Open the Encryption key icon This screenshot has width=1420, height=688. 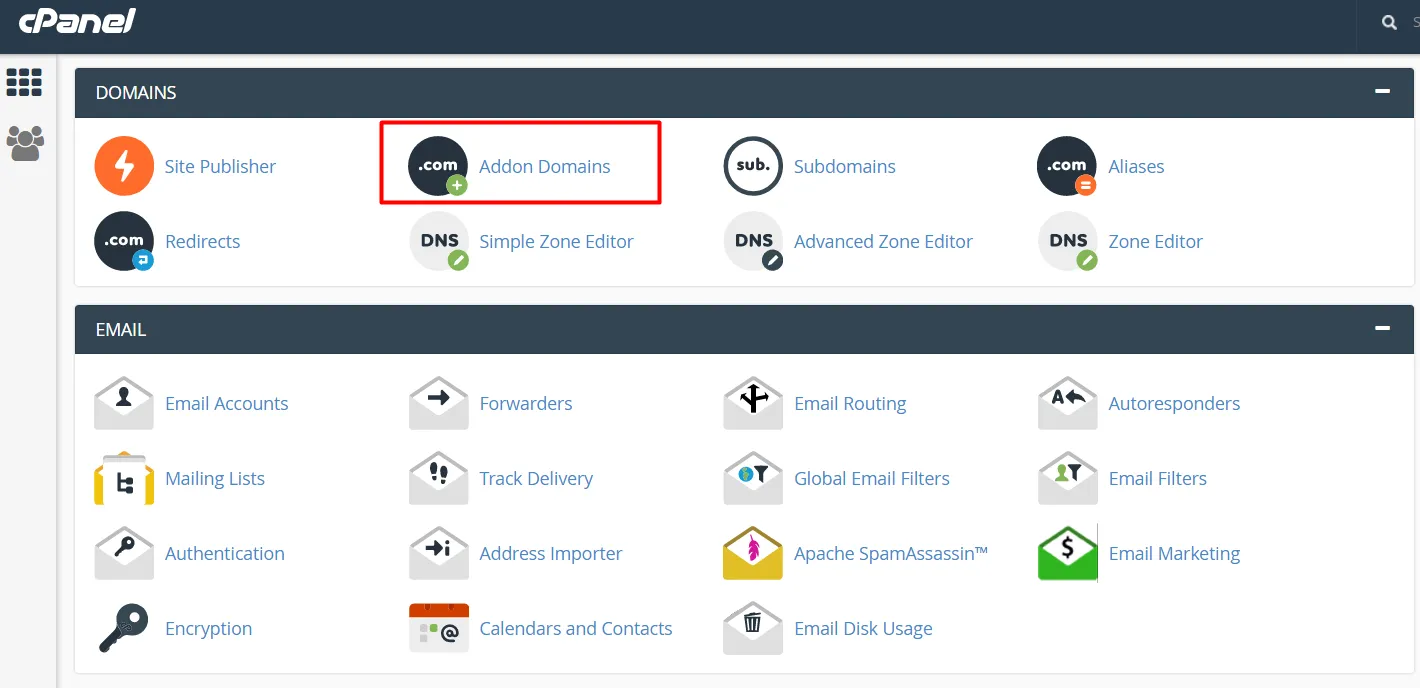click(x=124, y=628)
